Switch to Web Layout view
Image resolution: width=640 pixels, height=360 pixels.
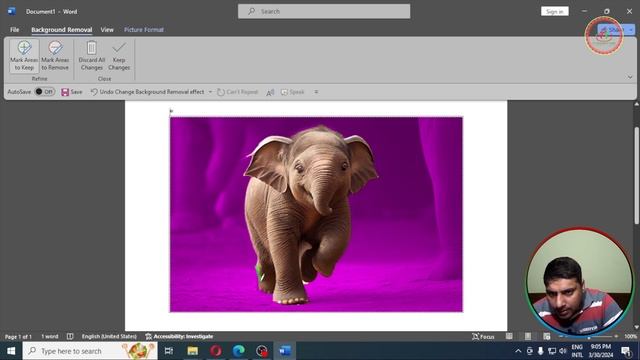[547, 336]
